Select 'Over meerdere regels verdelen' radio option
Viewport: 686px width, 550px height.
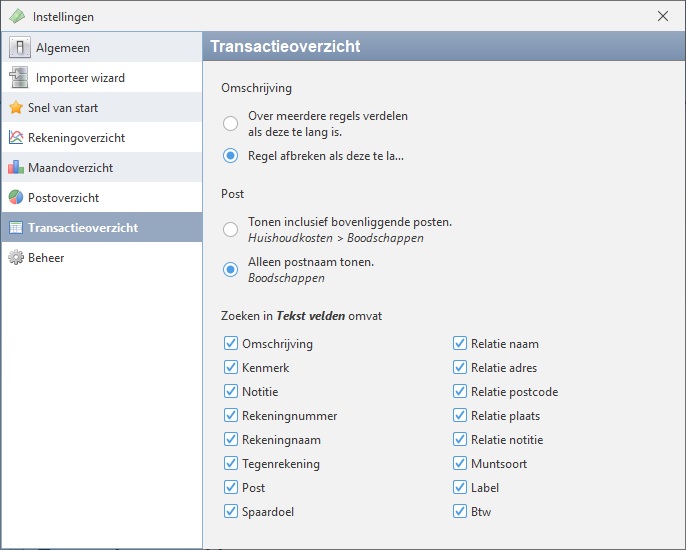tap(231, 123)
